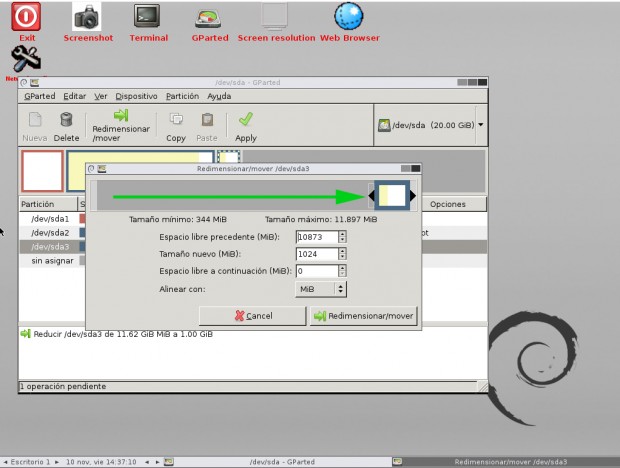Click the Tamaño mínimo: 344 MiB label
Image resolution: width=620 pixels, height=468 pixels.
(x=178, y=219)
